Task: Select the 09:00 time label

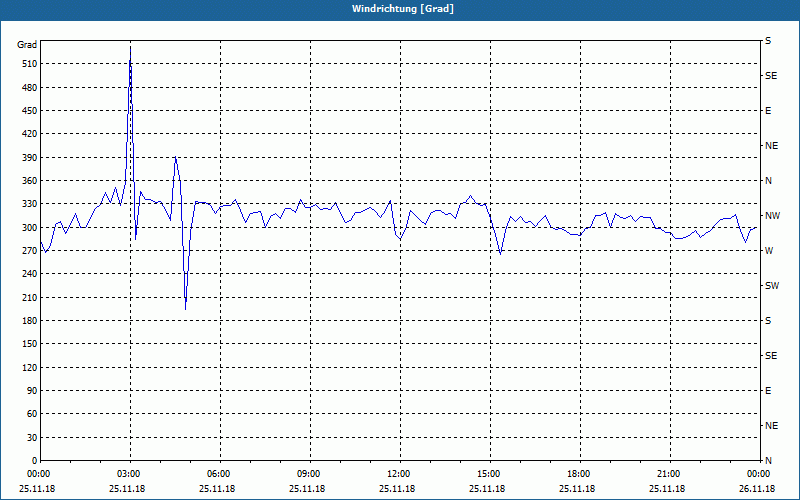Action: coord(310,474)
